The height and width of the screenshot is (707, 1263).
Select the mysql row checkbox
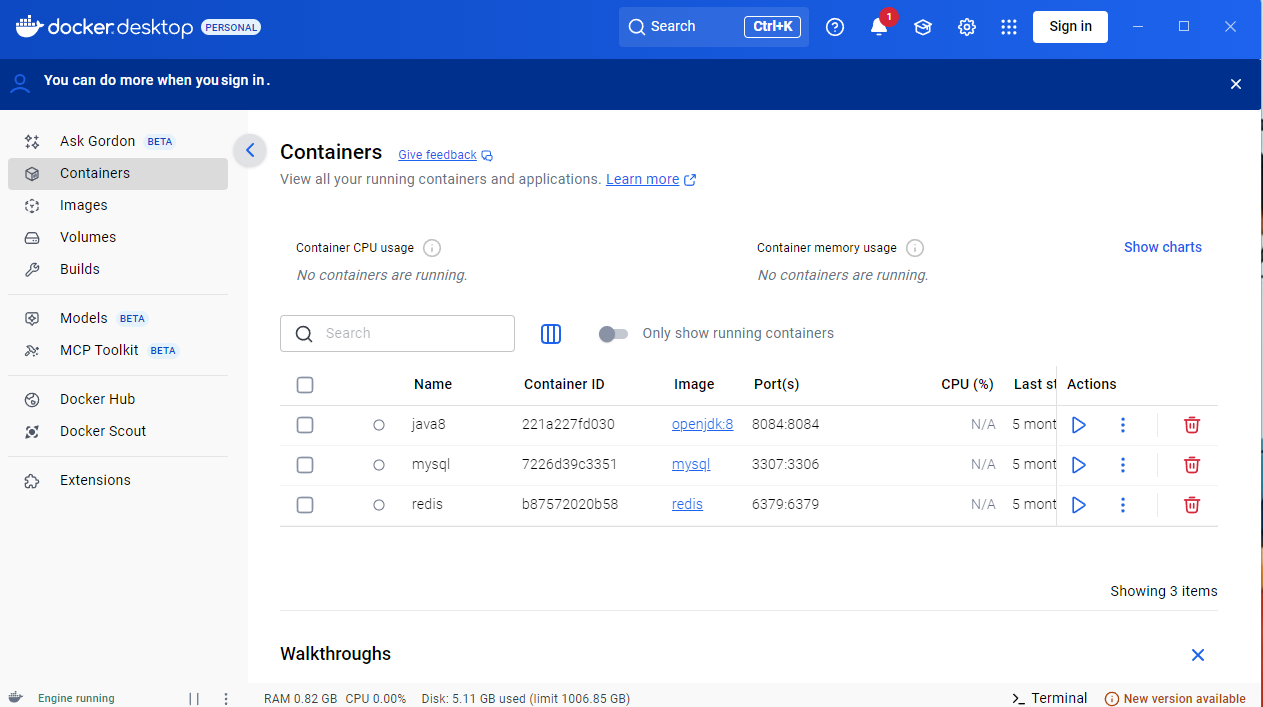[305, 465]
